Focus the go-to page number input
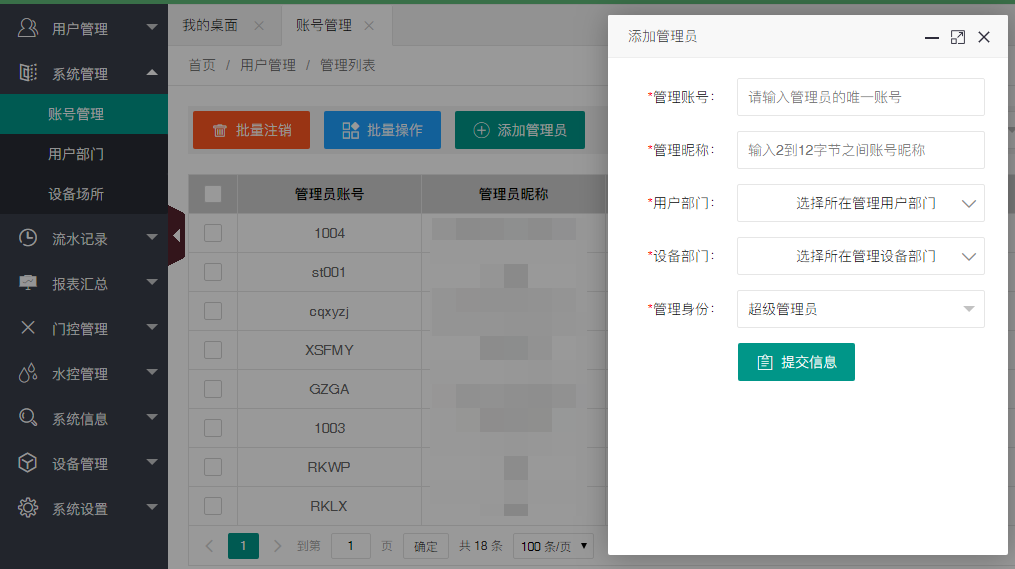Viewport: 1015px width, 569px height. point(350,546)
